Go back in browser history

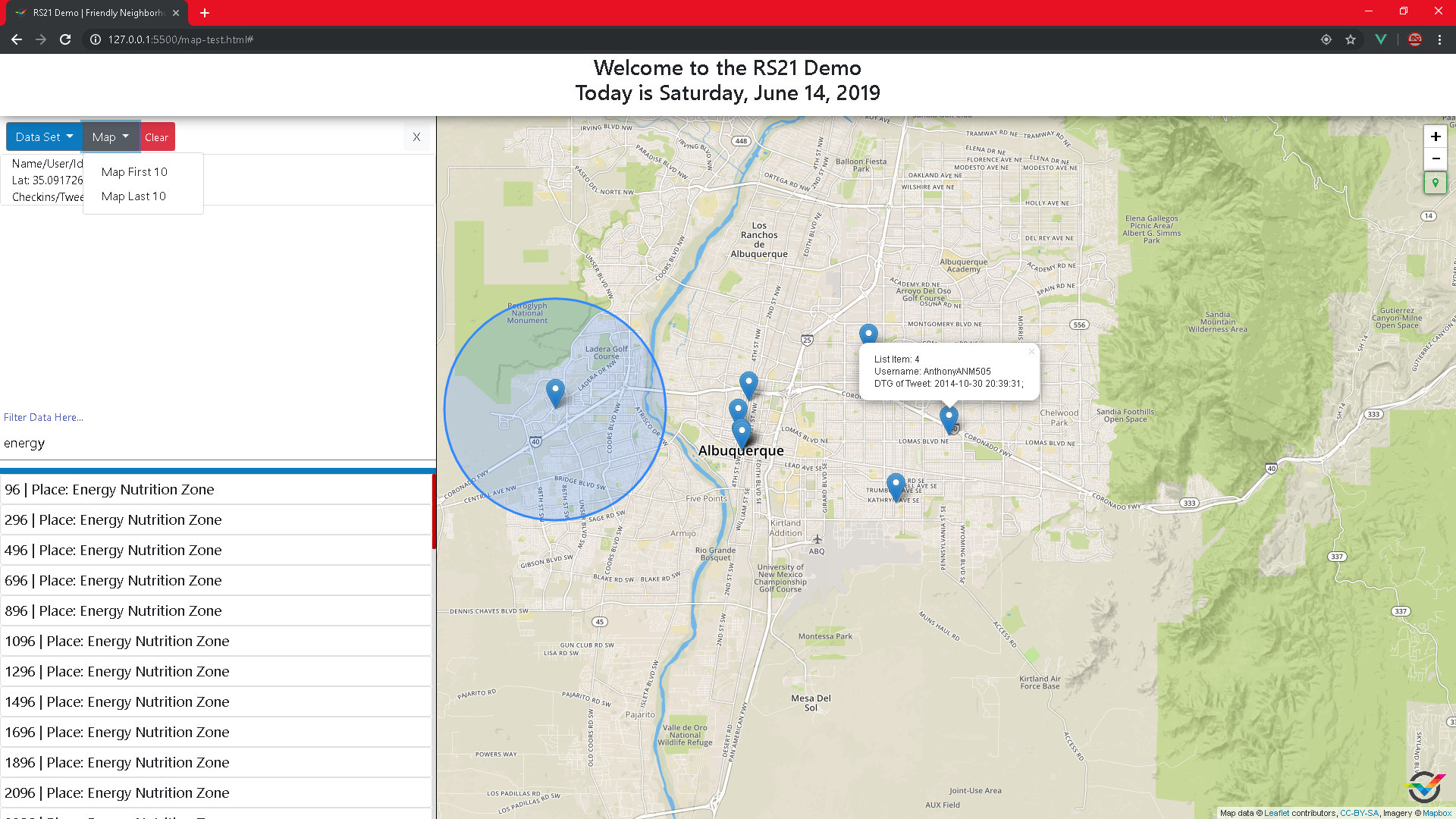point(17,39)
